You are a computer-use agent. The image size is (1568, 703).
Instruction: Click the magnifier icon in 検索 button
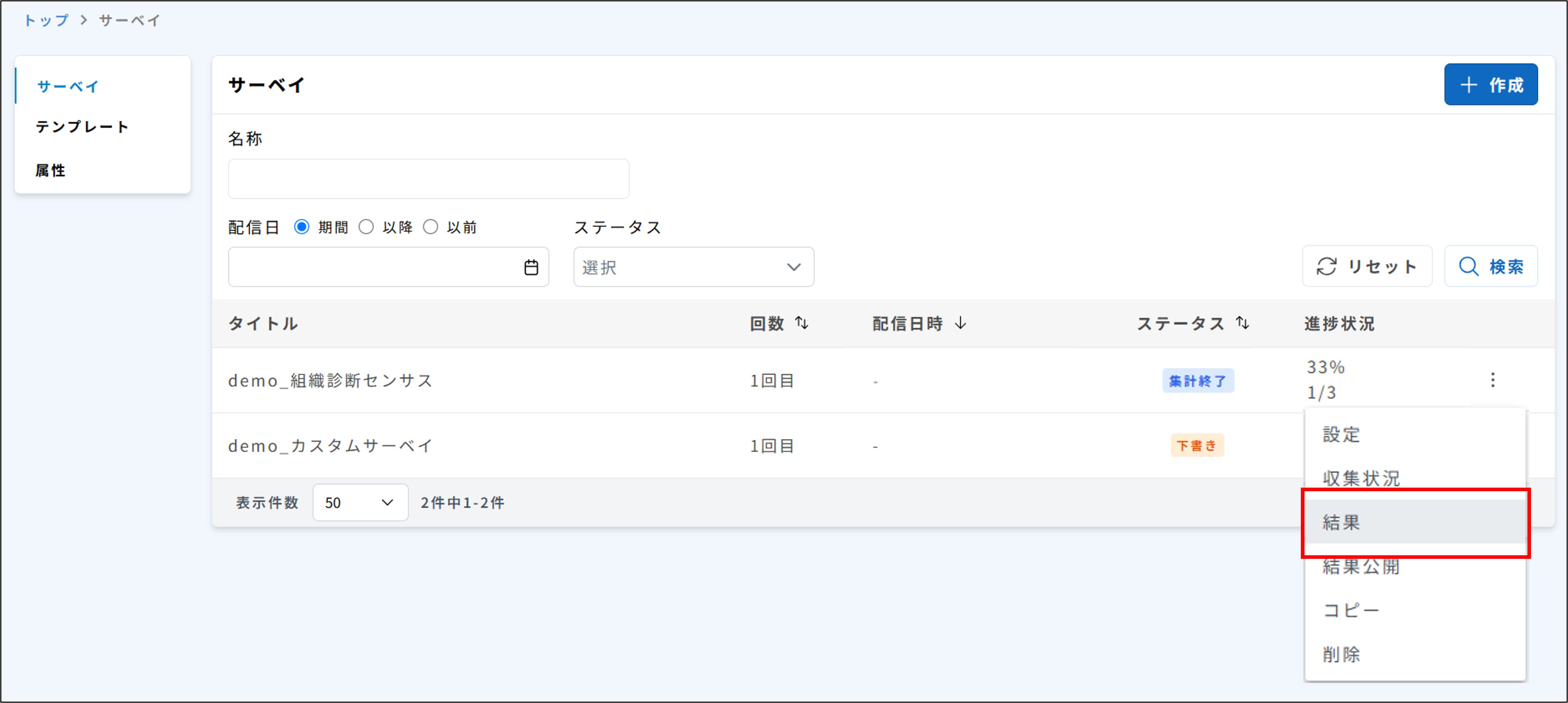[1469, 266]
